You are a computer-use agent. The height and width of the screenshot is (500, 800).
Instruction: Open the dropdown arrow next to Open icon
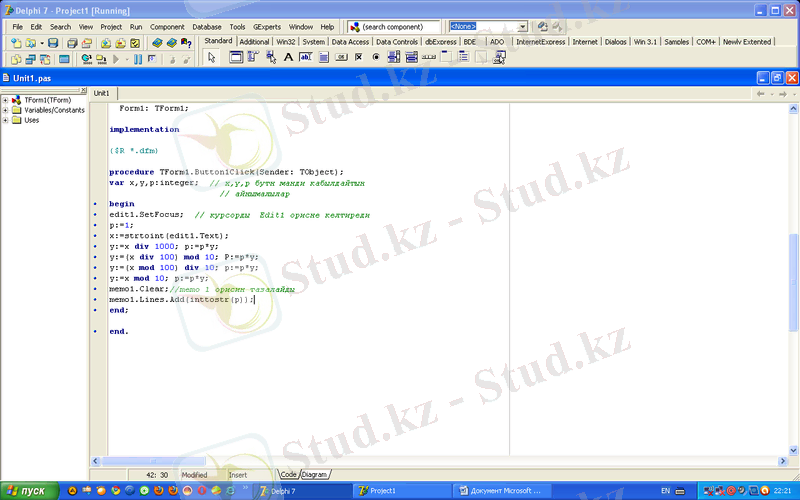(x=42, y=43)
